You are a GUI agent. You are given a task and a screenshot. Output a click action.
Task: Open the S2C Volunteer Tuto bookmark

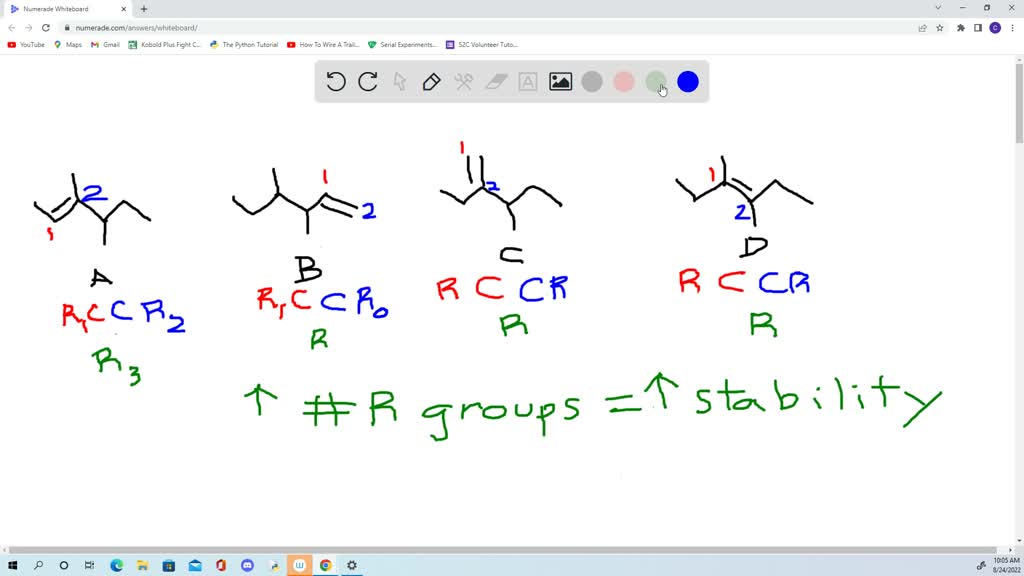485,44
